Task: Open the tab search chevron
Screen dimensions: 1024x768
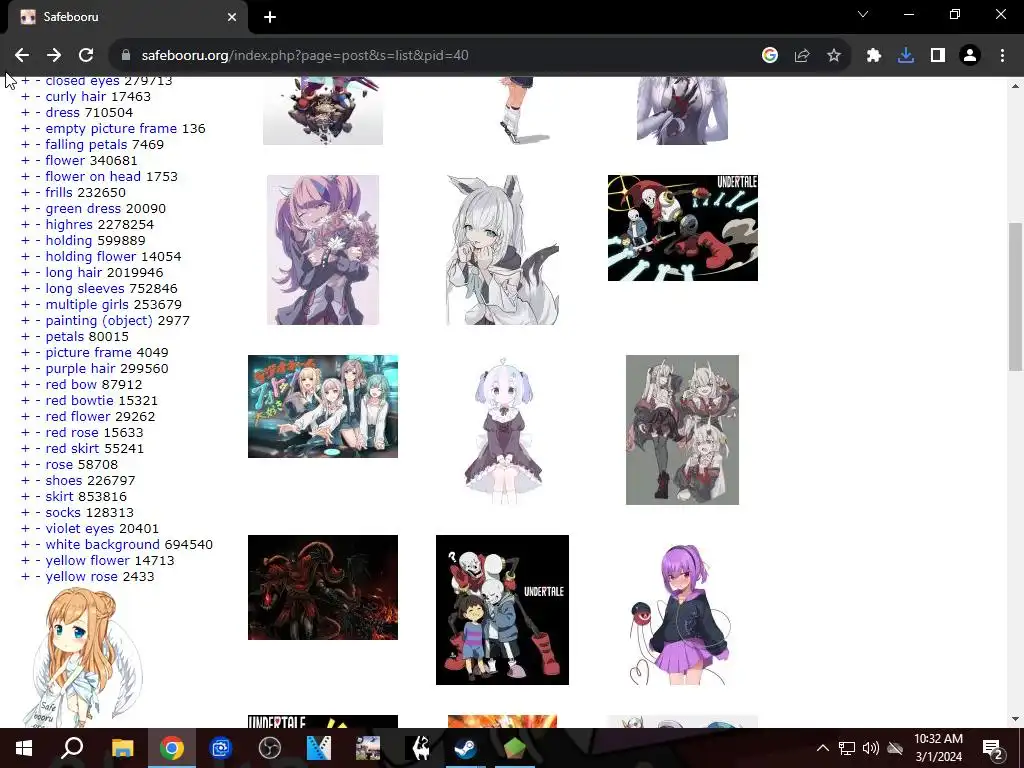Action: click(x=863, y=14)
